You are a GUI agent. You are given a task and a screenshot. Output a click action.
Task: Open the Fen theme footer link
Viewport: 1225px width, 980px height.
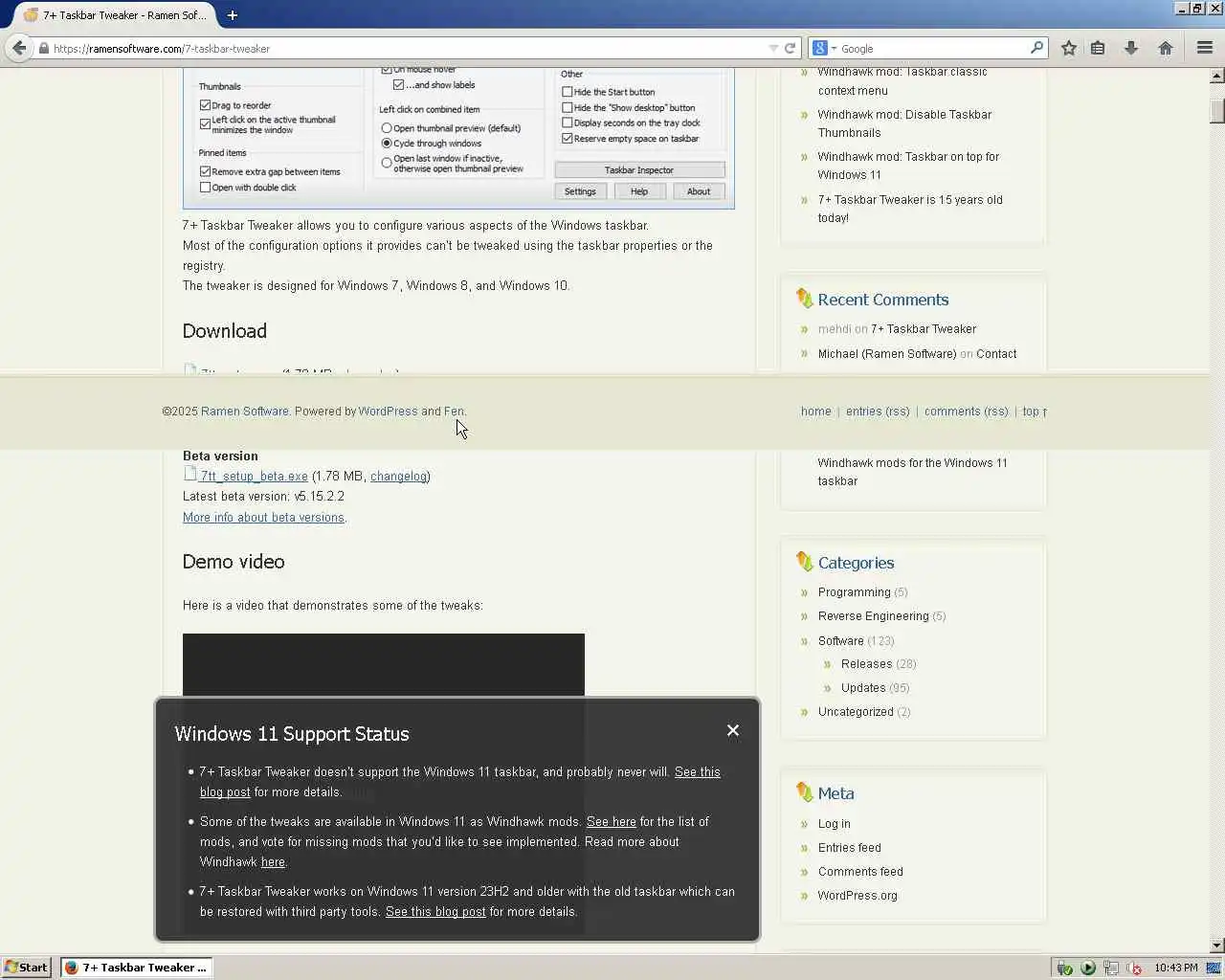[454, 411]
